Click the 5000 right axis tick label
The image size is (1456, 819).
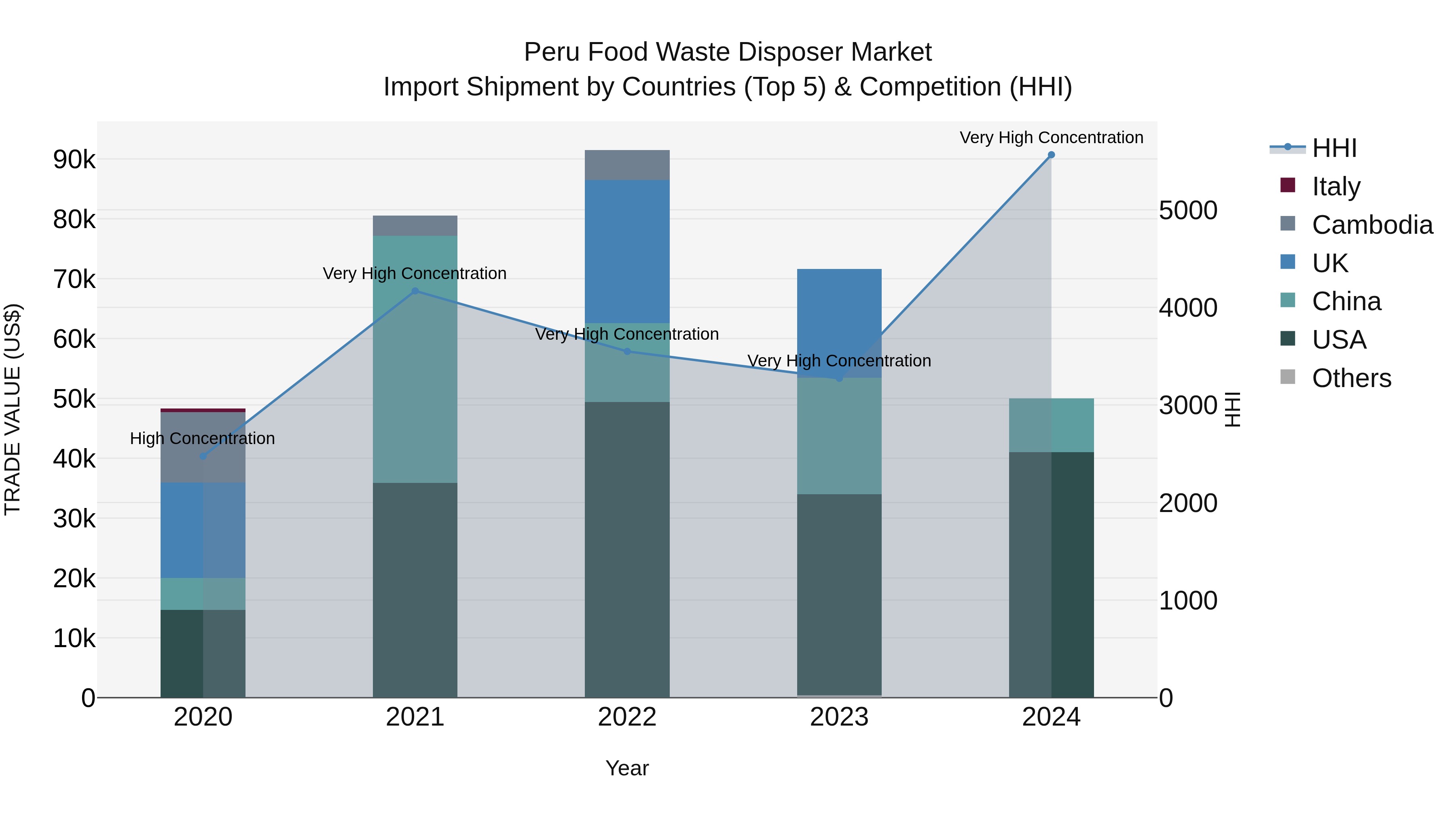1188,210
